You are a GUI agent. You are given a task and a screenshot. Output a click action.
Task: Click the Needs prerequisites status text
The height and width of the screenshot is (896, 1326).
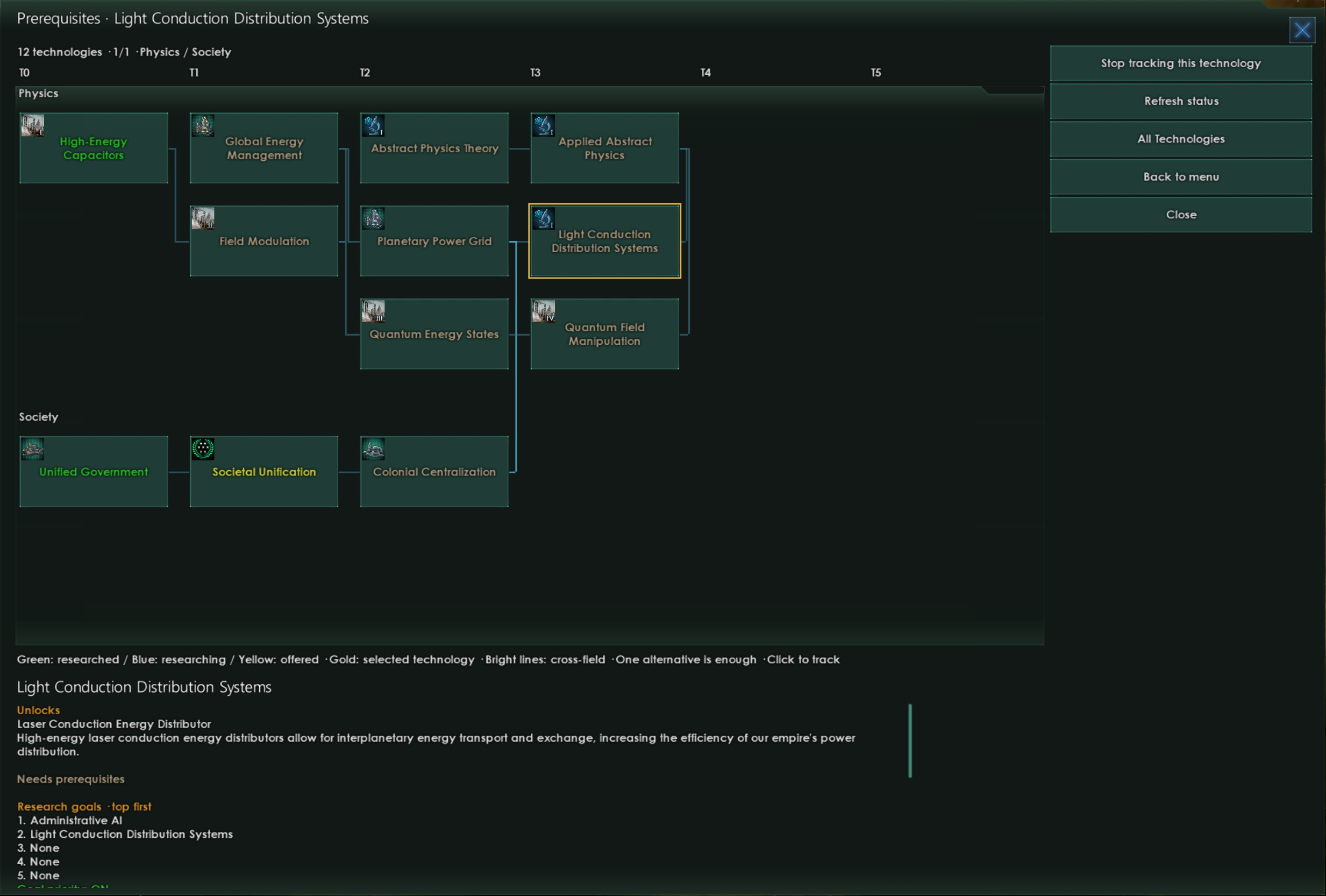(x=71, y=779)
